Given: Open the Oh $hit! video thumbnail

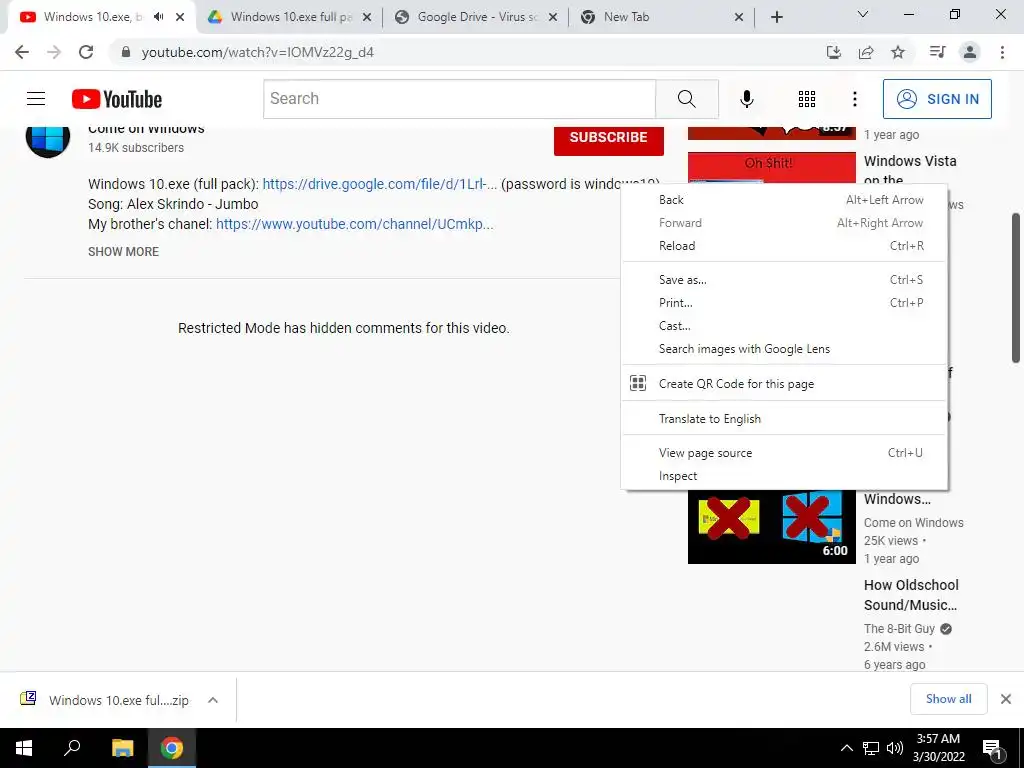Looking at the screenshot, I should point(771,168).
